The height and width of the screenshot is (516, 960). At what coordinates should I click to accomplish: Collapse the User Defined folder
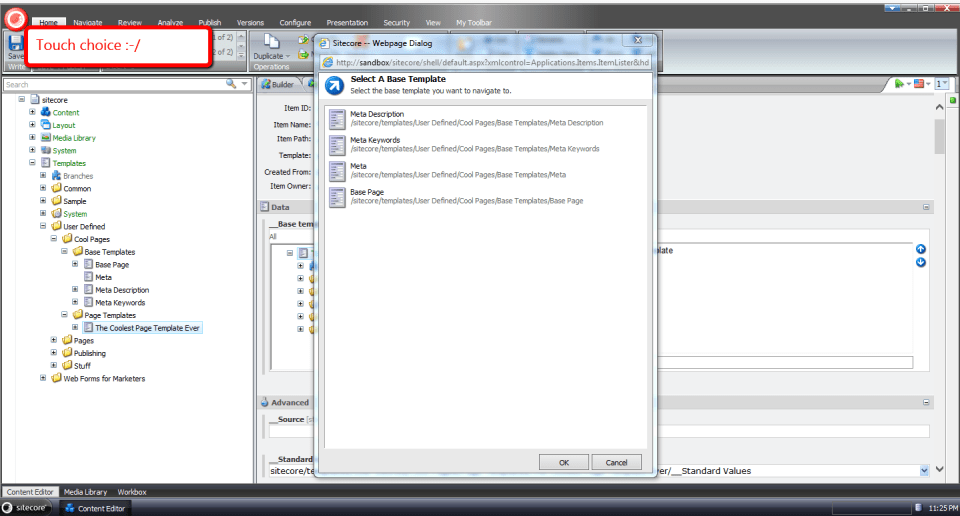coord(43,226)
